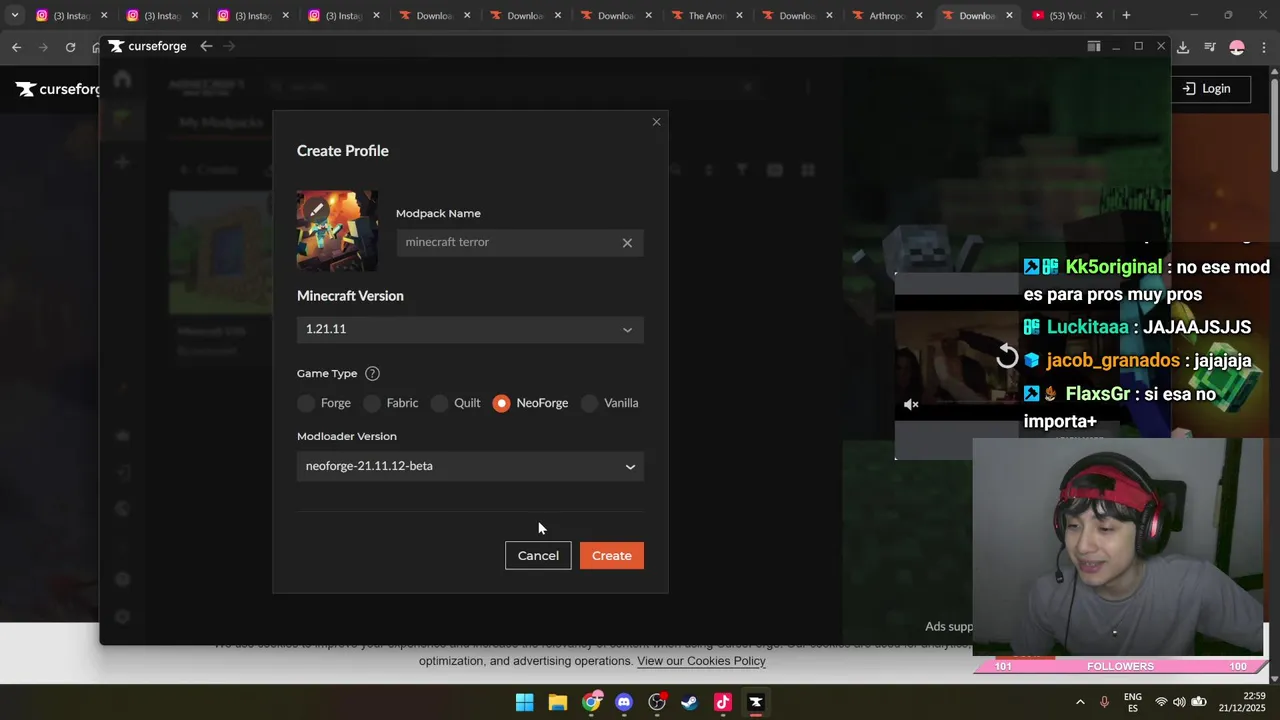The image size is (1280, 720).
Task: Click the microphone tray icon
Action: pos(1105,702)
